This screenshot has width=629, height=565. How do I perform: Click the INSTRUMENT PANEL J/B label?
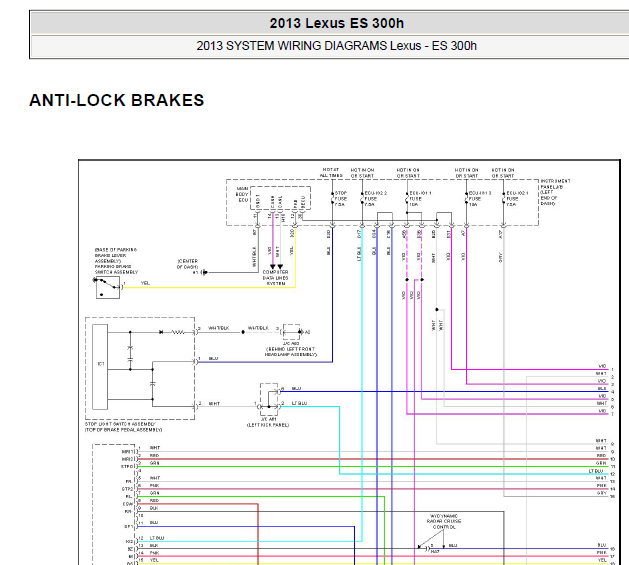(555, 192)
